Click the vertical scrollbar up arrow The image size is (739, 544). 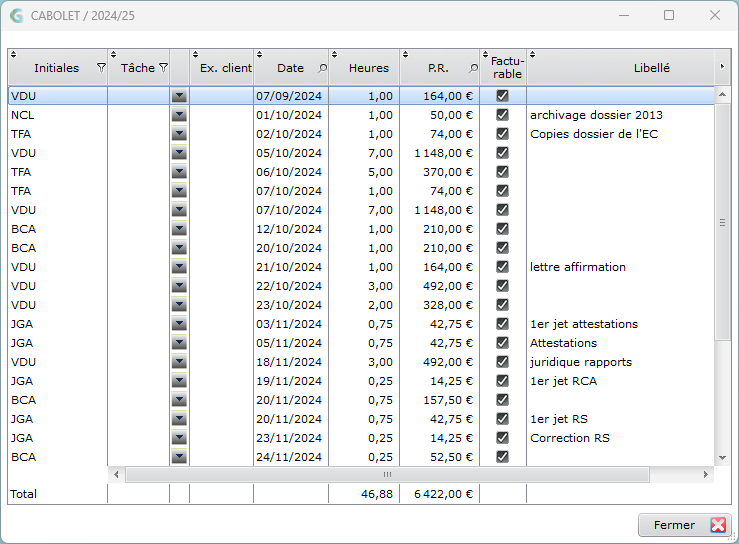722,95
